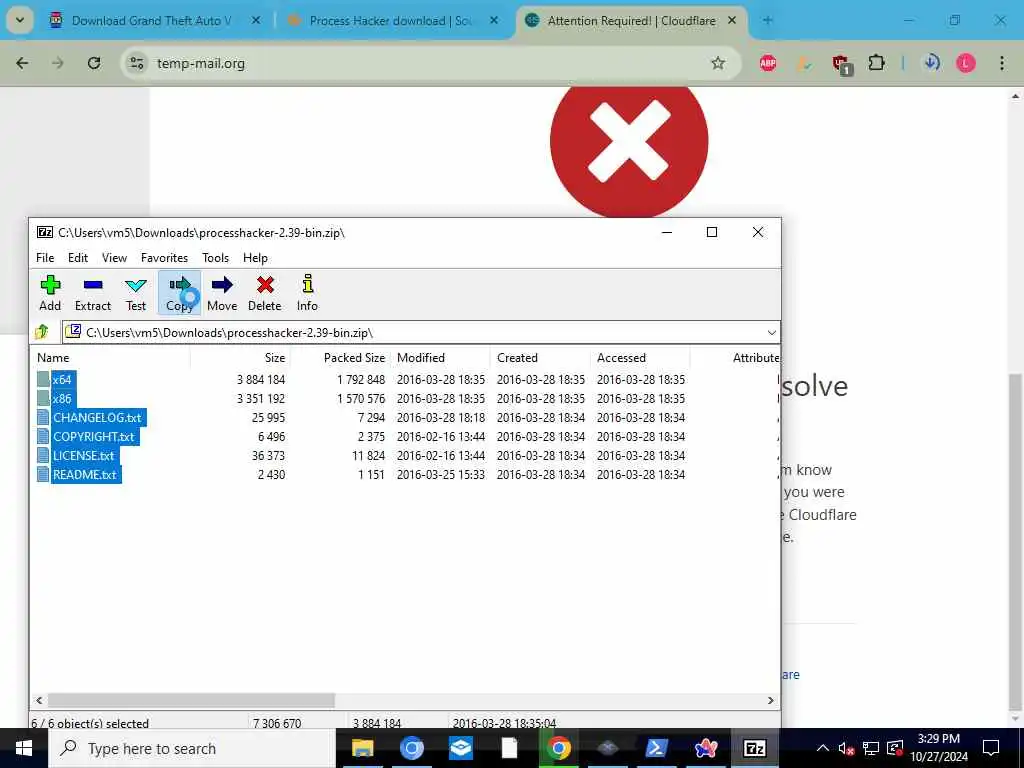1024x768 pixels.
Task: Click the 7-Zip horizontal scrollbar thumb
Action: pos(191,700)
